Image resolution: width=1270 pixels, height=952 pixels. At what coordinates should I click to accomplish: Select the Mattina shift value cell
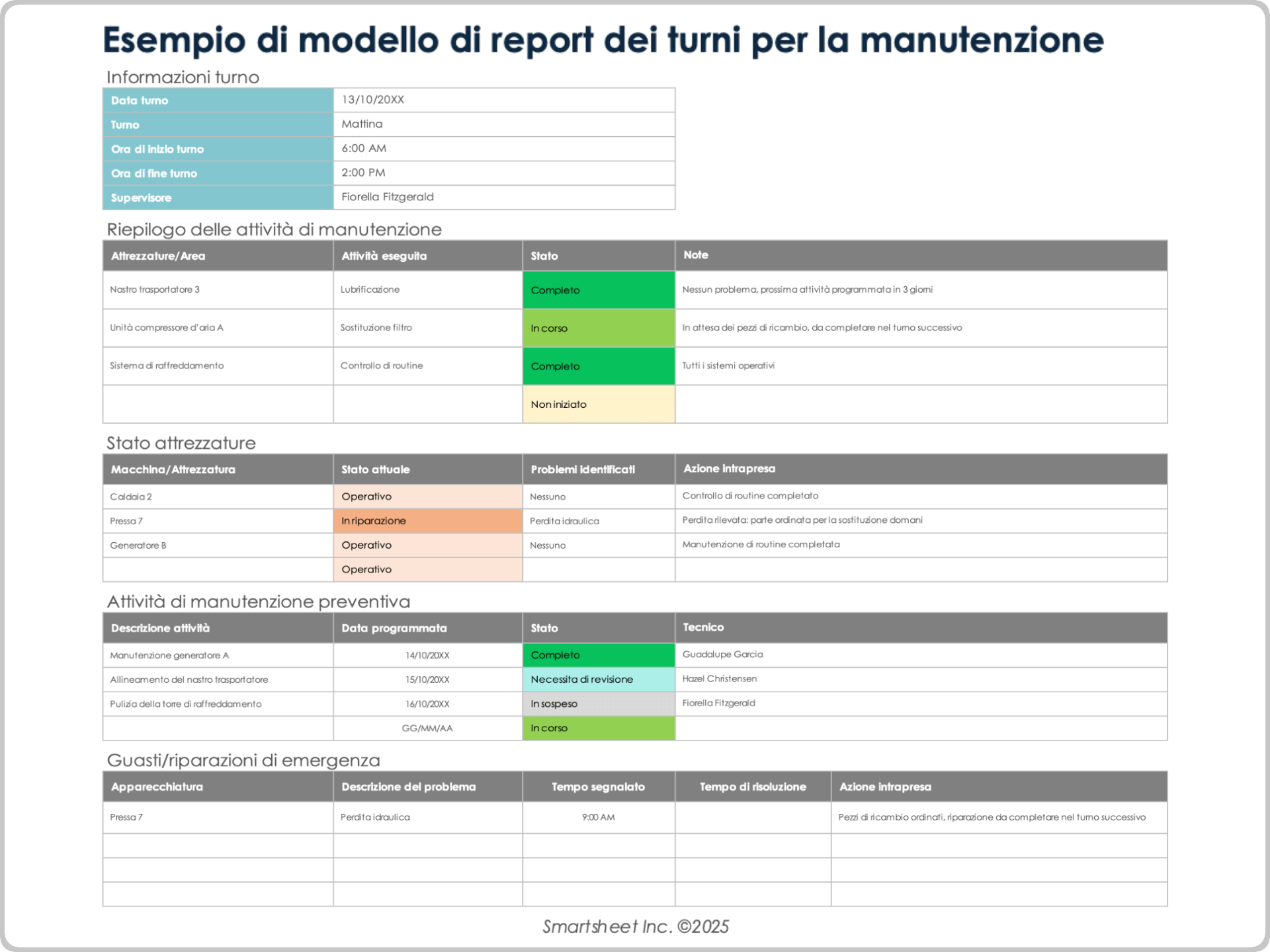click(361, 124)
